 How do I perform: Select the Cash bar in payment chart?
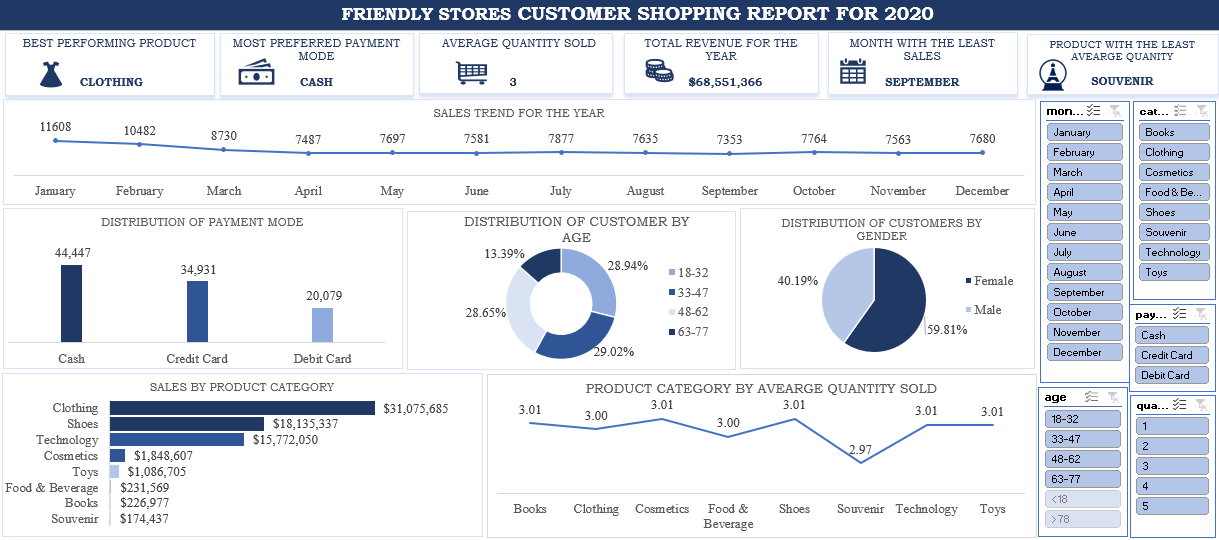point(71,303)
